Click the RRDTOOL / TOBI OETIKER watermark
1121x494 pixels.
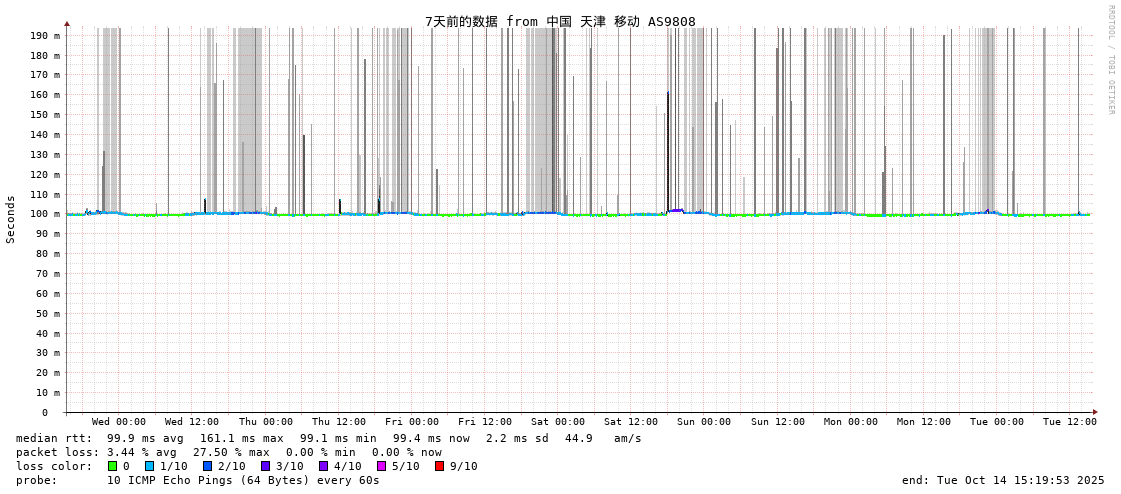pyautogui.click(x=1110, y=60)
